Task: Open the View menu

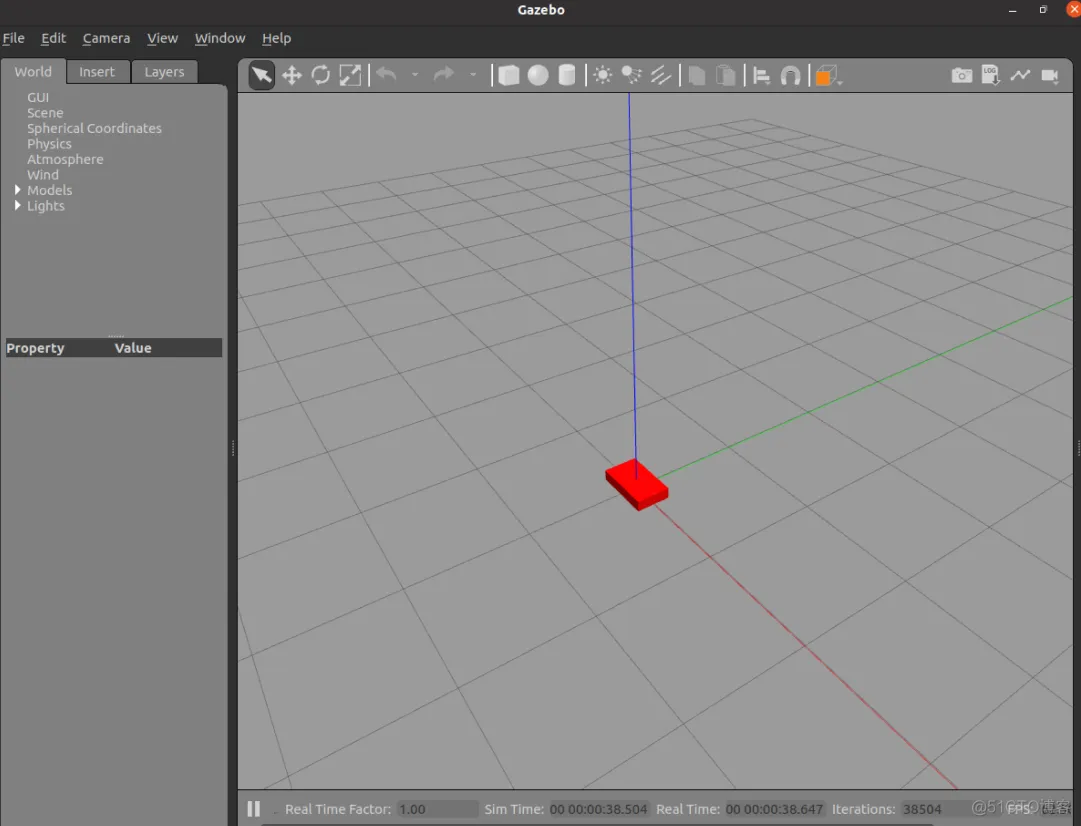Action: point(162,38)
